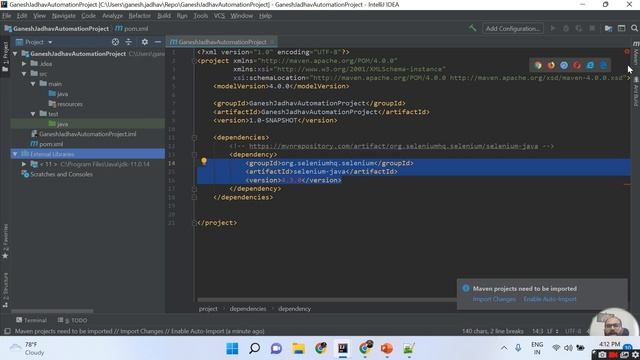Click the yellow lightbulb intention icon
The image size is (640, 360).
(204, 161)
